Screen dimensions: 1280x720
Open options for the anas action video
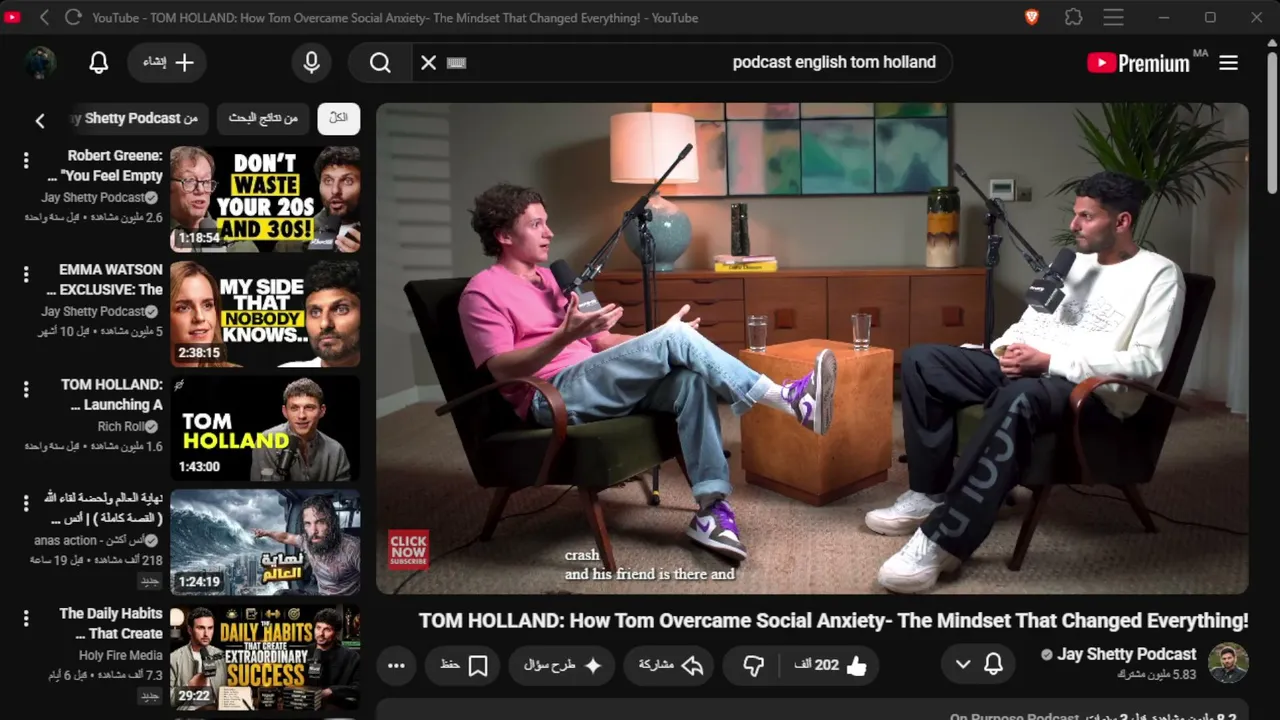click(26, 503)
